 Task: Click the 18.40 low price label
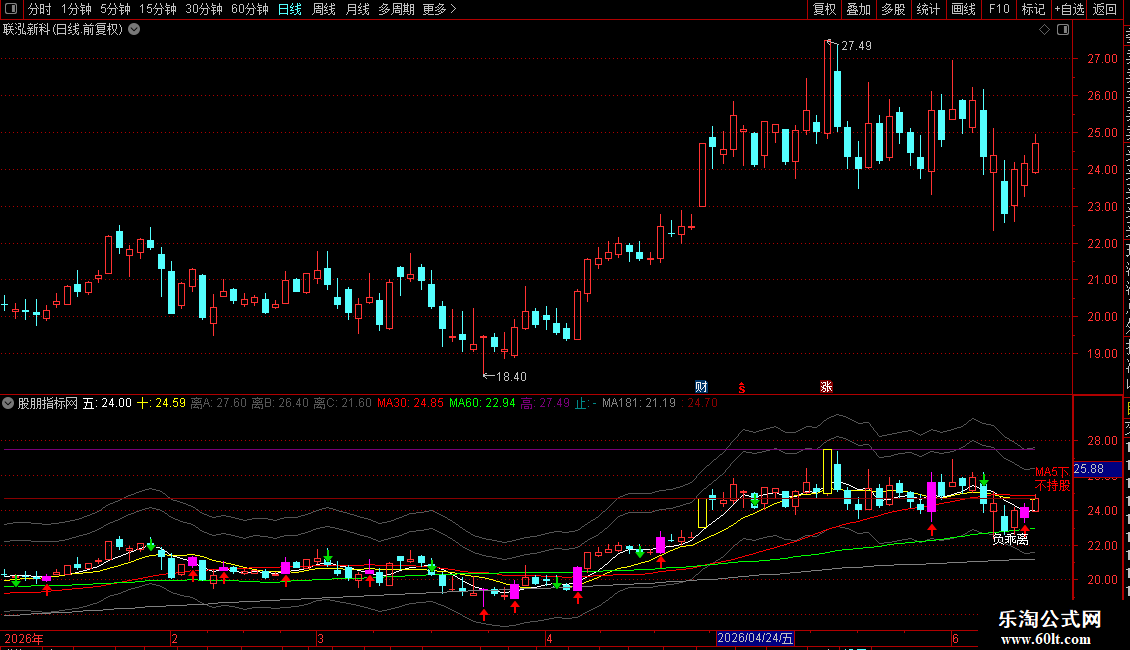(511, 376)
